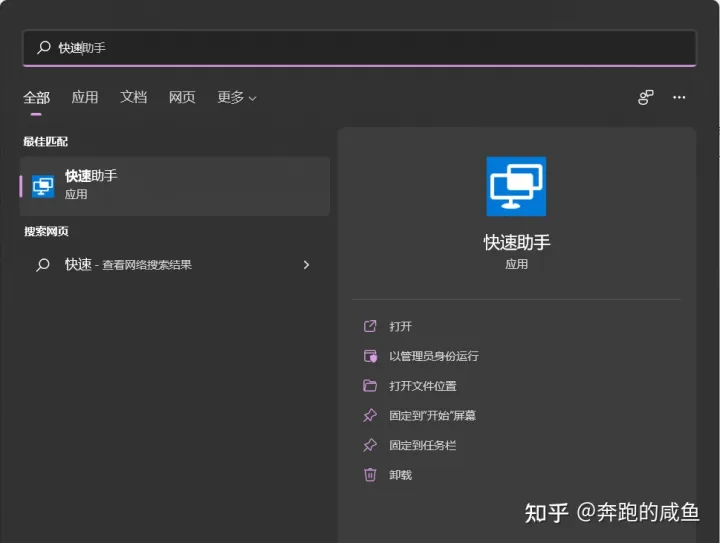Choose 卸载 to uninstall the app
This screenshot has width=720, height=543.
coord(400,475)
